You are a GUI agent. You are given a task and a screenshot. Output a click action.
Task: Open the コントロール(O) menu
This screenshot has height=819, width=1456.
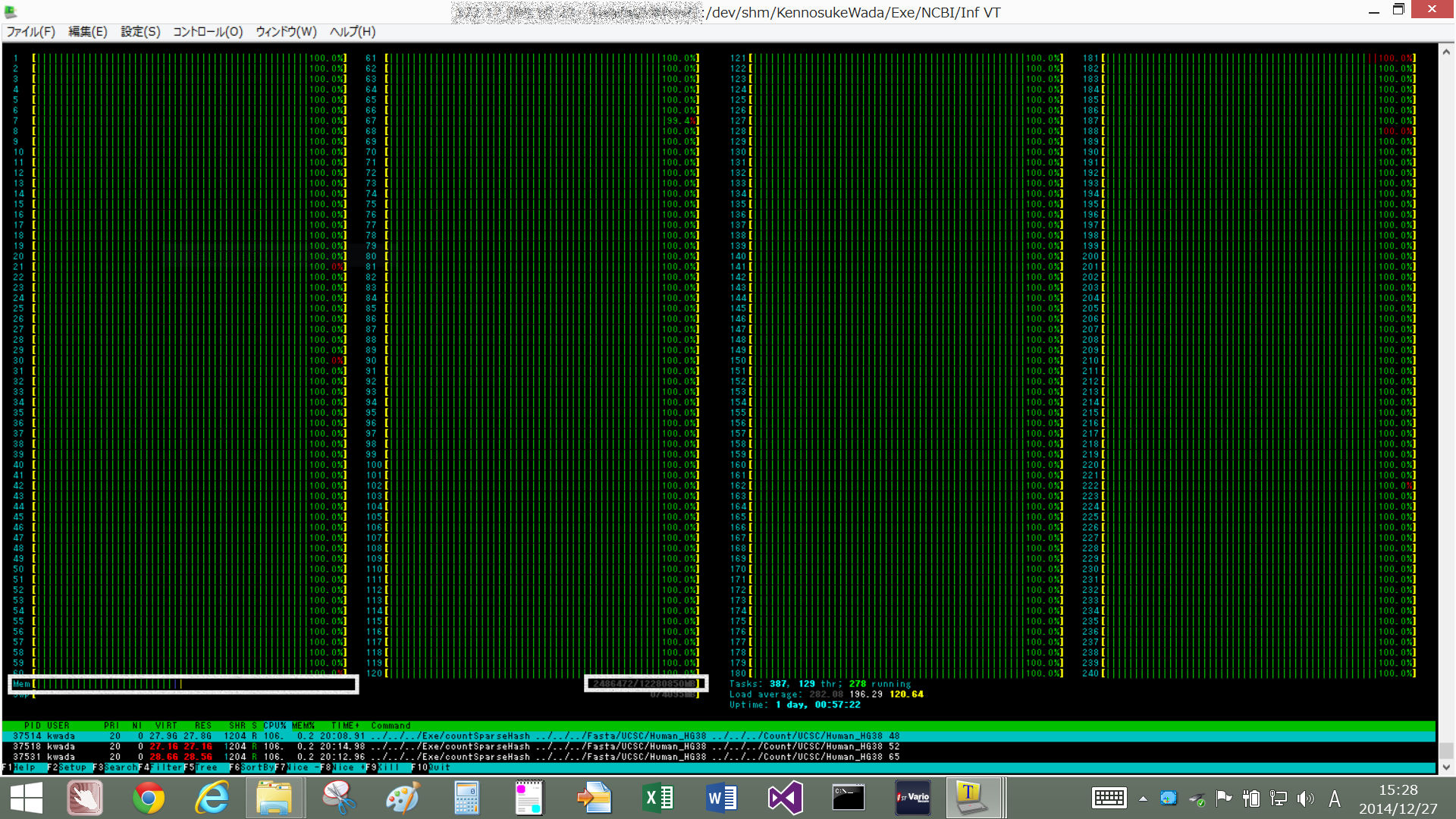tap(208, 32)
